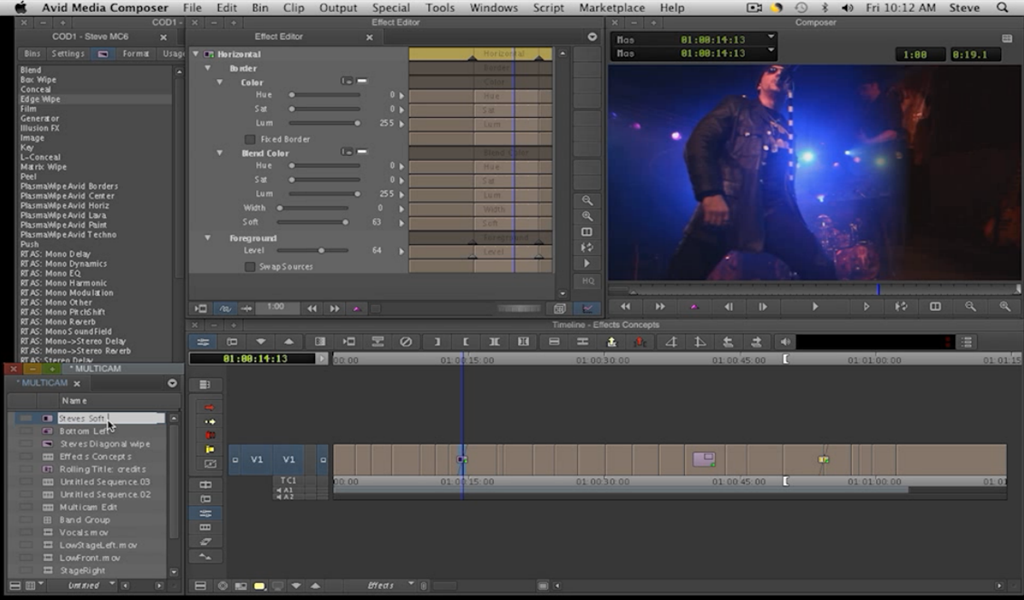Click red Lift/Overwrite segment arrow
Screen dimensions: 1024x600
(x=209, y=408)
